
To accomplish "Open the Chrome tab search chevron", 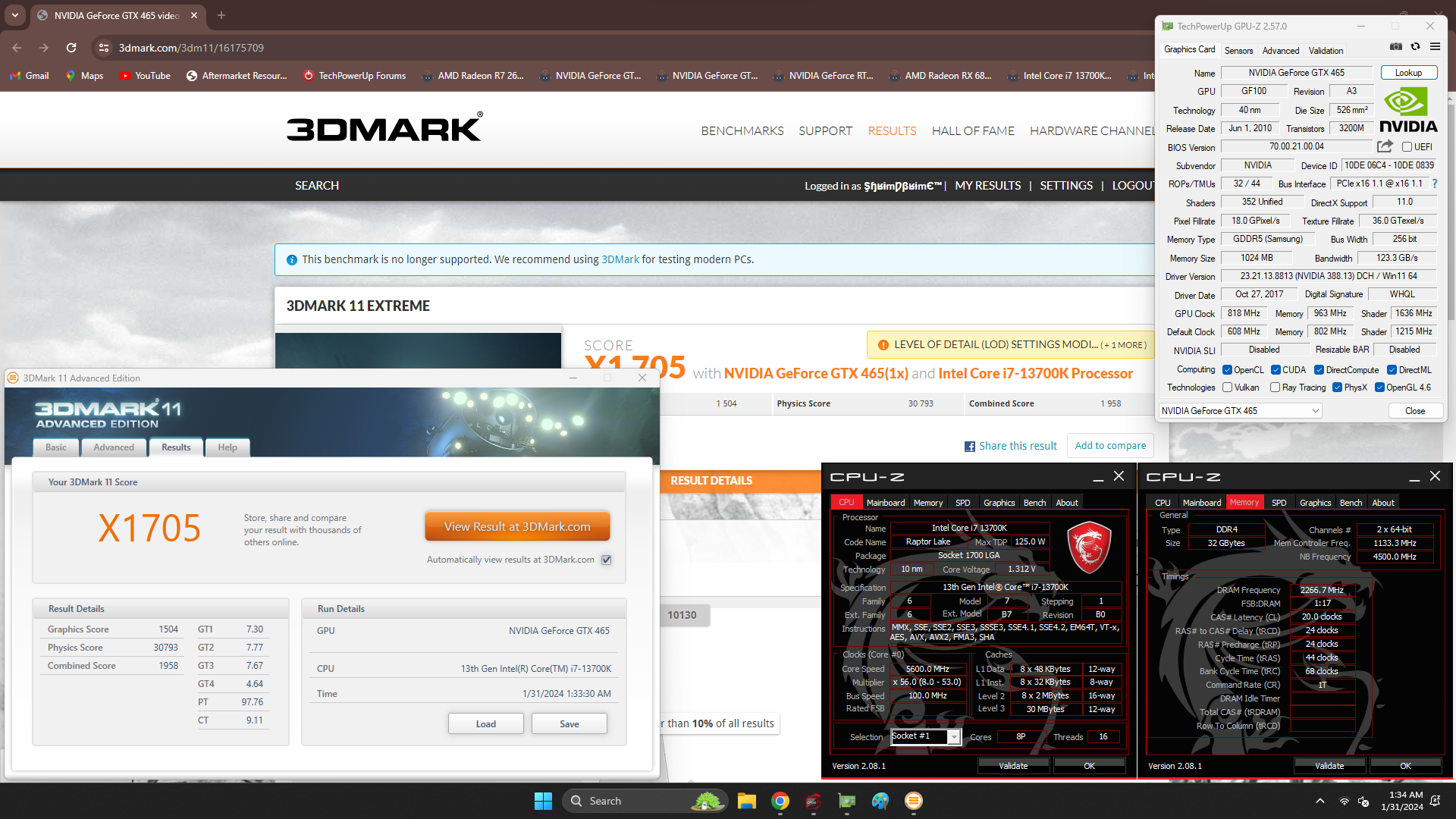I will [15, 15].
